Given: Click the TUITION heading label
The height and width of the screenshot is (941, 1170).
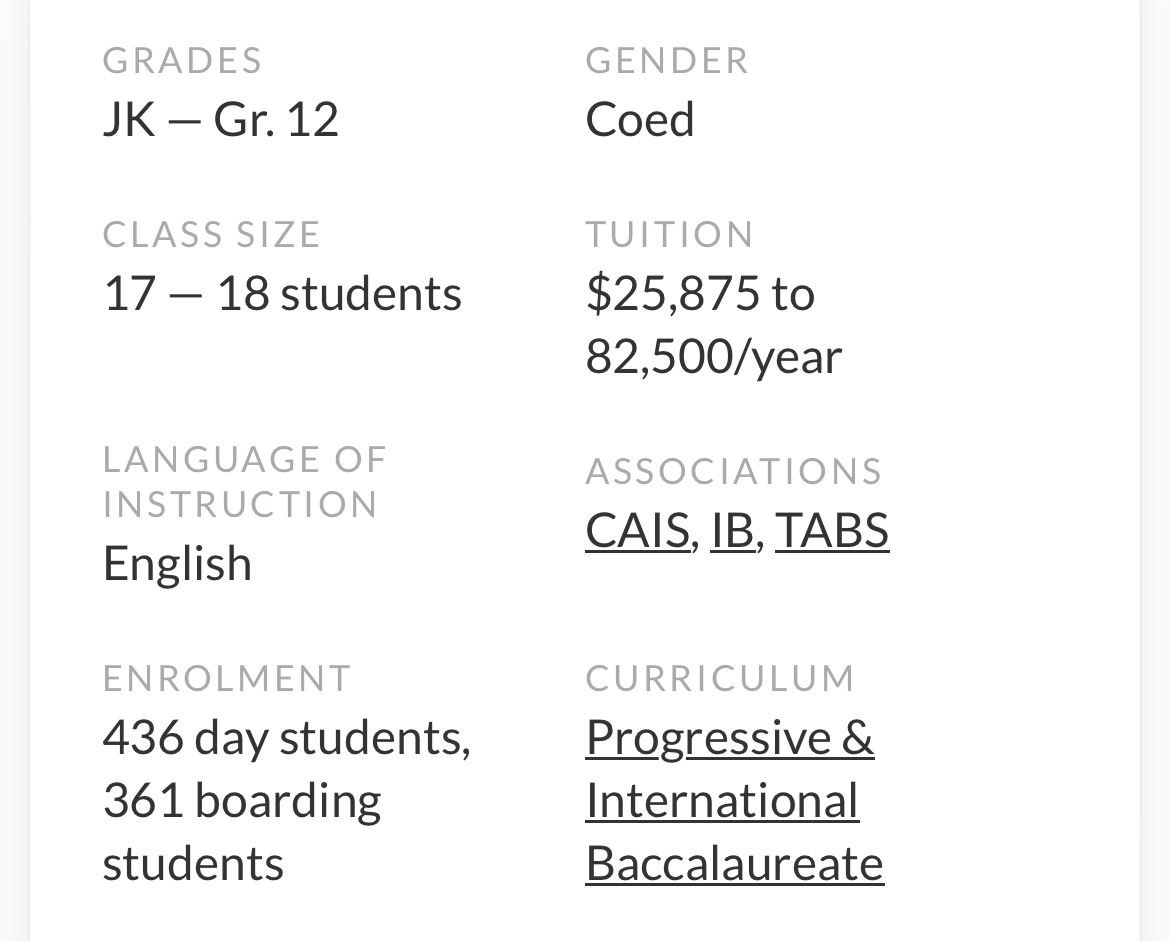Looking at the screenshot, I should (669, 235).
